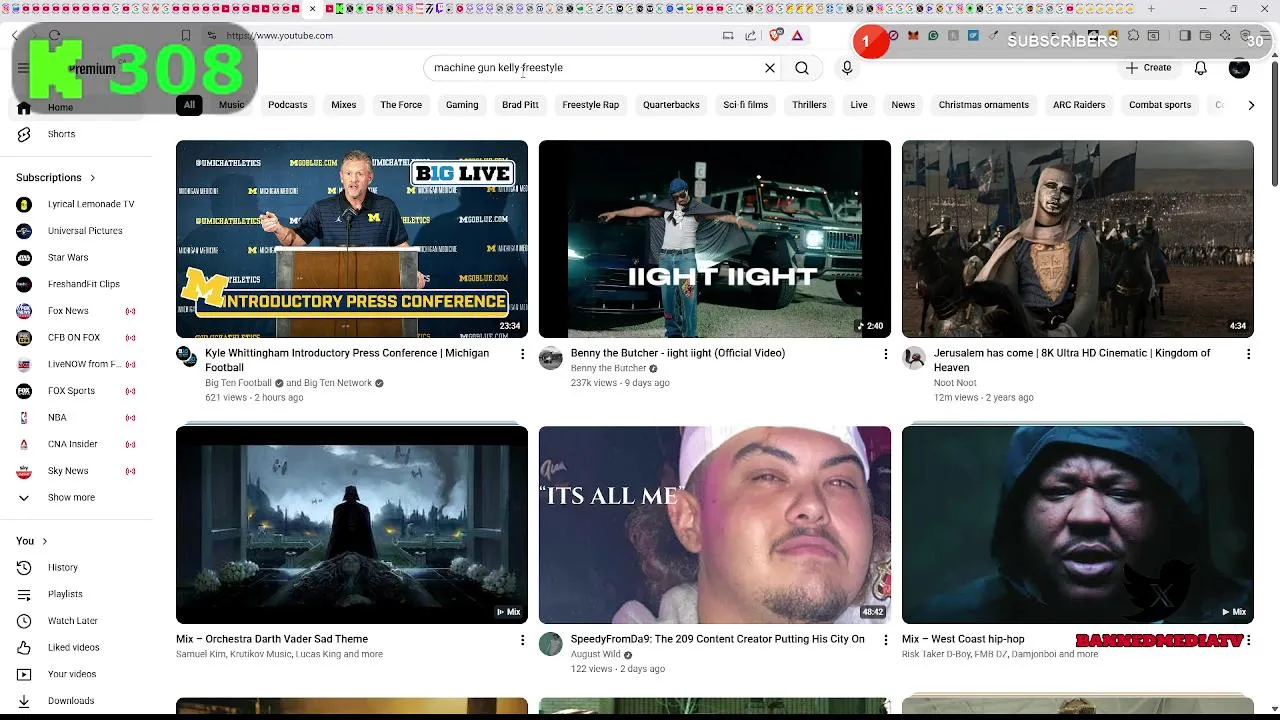Viewport: 1280px width, 720px height.
Task: Start voice search with microphone
Action: pos(847,68)
